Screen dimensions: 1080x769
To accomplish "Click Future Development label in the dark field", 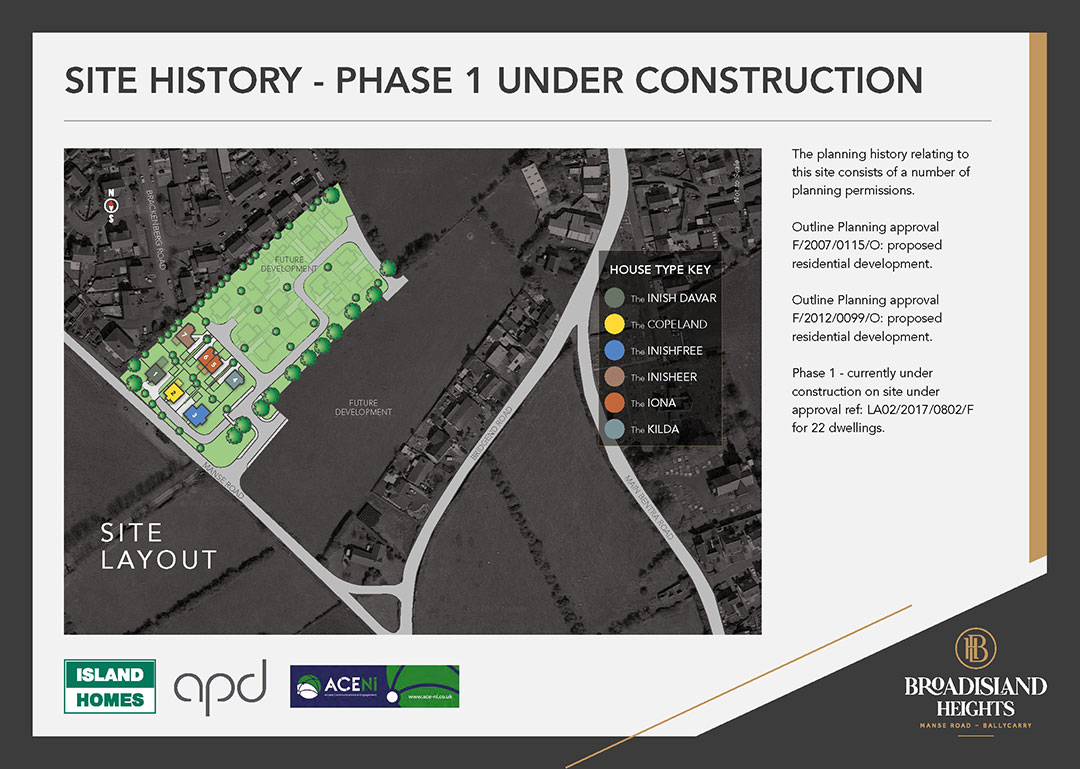I will (x=364, y=407).
